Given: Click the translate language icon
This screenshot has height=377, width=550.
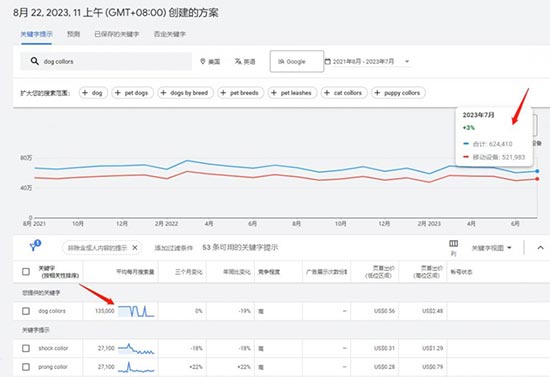Looking at the screenshot, I should click(x=238, y=61).
